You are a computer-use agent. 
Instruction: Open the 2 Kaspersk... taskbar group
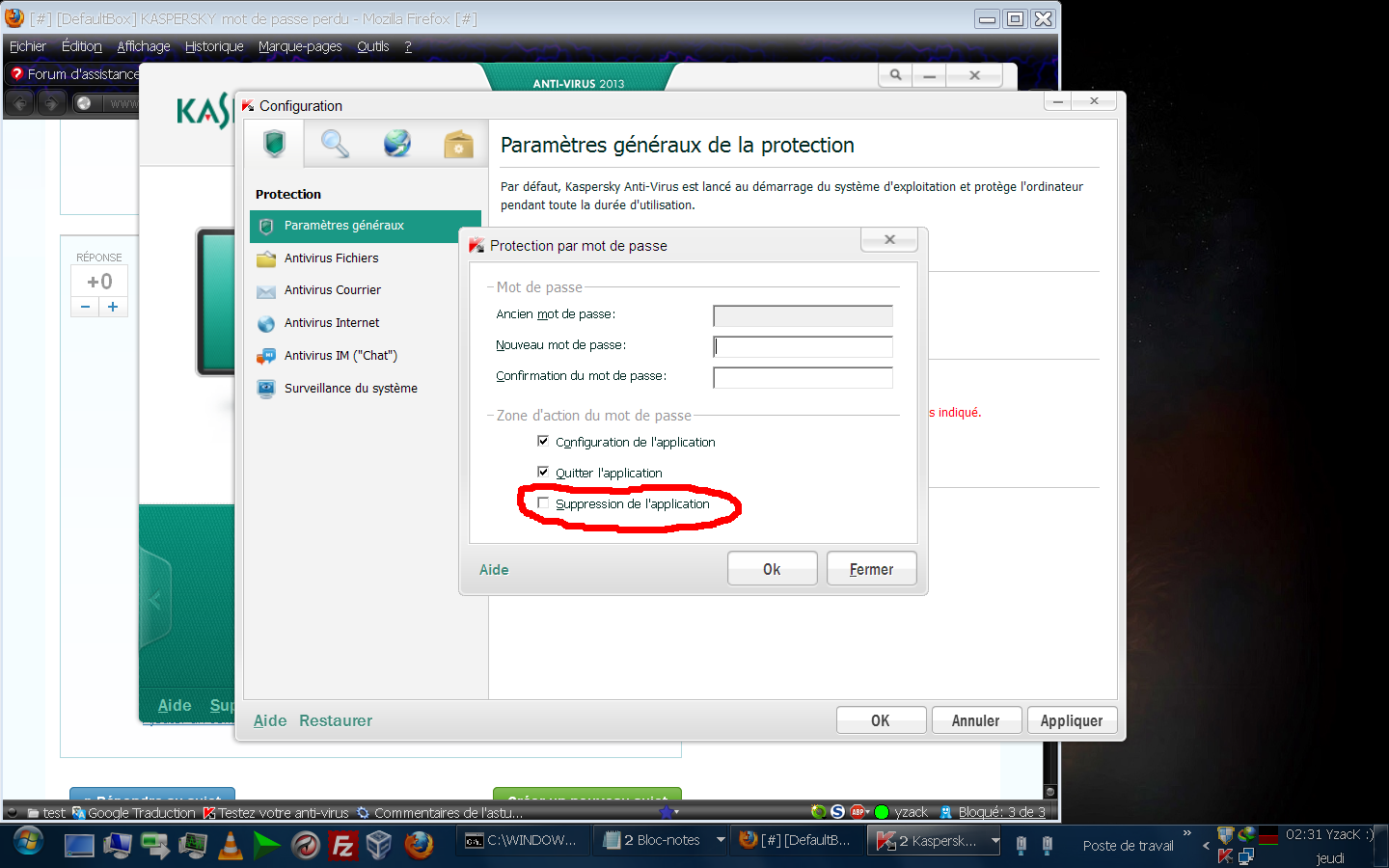[x=936, y=841]
